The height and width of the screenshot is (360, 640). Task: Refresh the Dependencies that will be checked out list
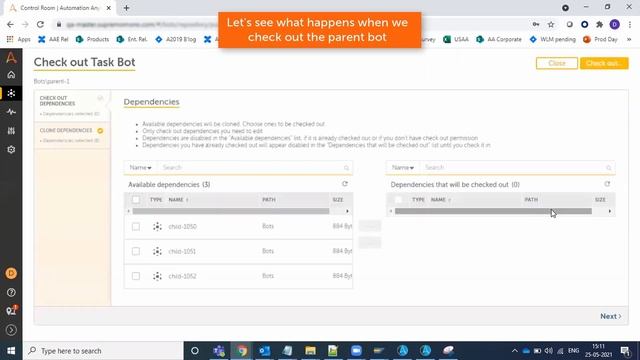pos(607,184)
